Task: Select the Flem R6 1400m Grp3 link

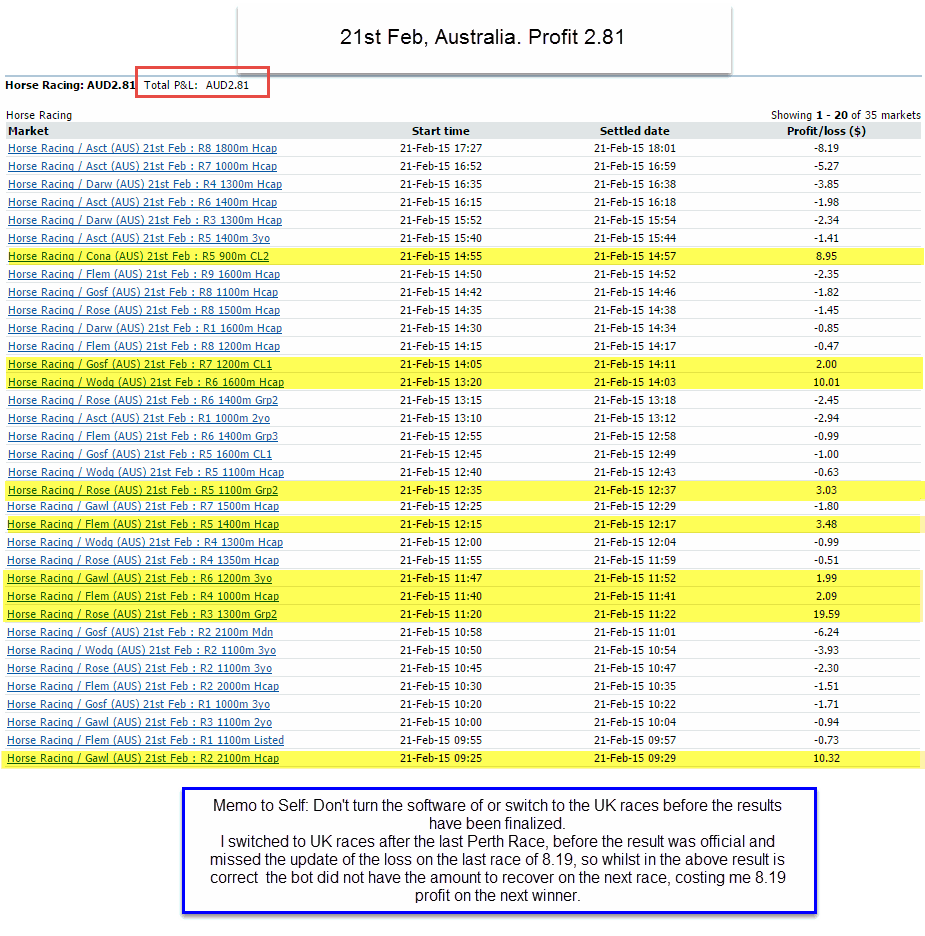Action: pyautogui.click(x=143, y=436)
